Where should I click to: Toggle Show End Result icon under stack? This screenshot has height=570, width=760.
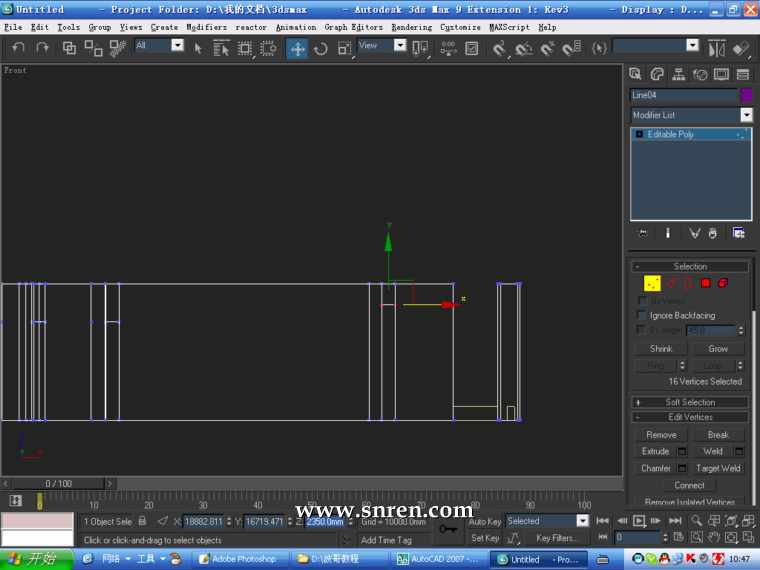(x=667, y=233)
